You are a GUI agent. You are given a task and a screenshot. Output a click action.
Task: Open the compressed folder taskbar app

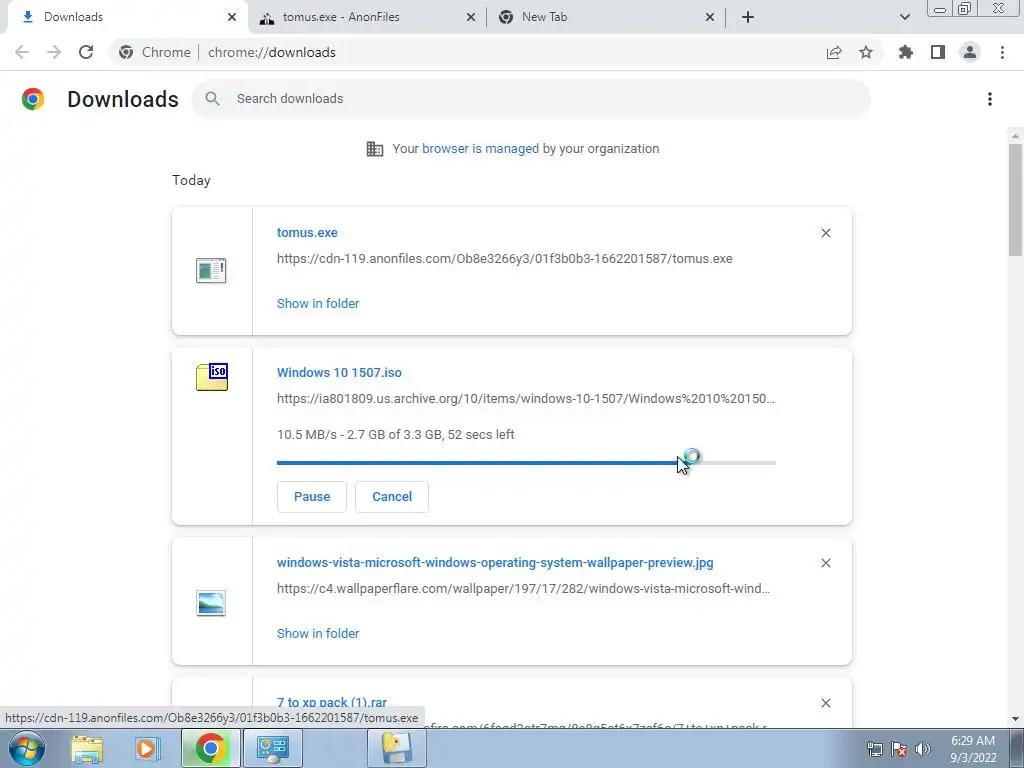click(396, 748)
